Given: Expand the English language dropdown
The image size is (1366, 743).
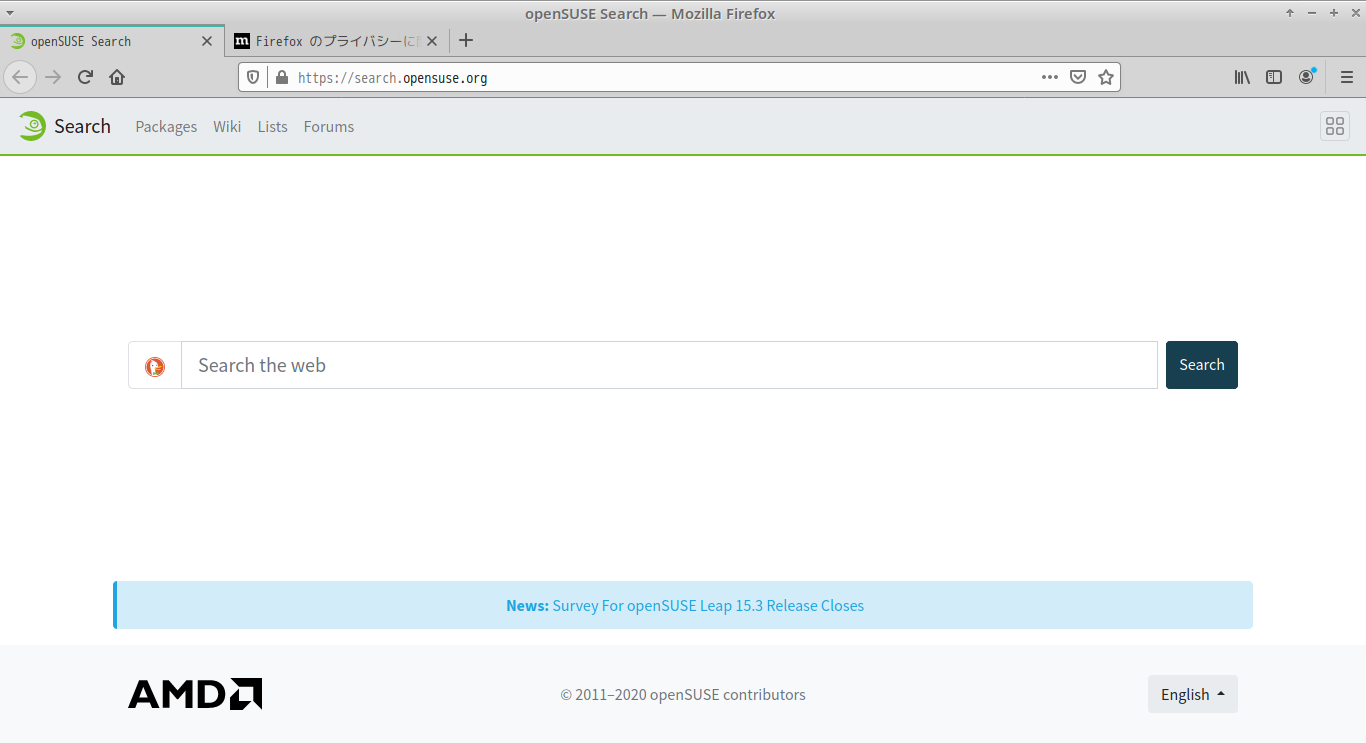Looking at the screenshot, I should 1193,694.
